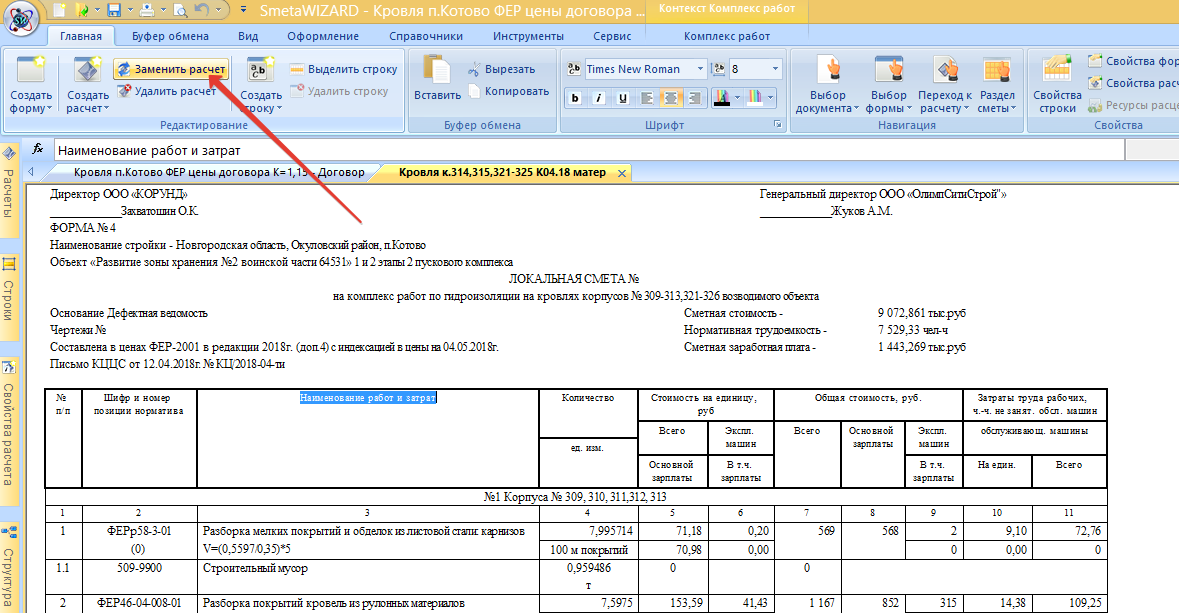Open the Вид ribbon tab
This screenshot has height=613, width=1179.
click(x=247, y=36)
